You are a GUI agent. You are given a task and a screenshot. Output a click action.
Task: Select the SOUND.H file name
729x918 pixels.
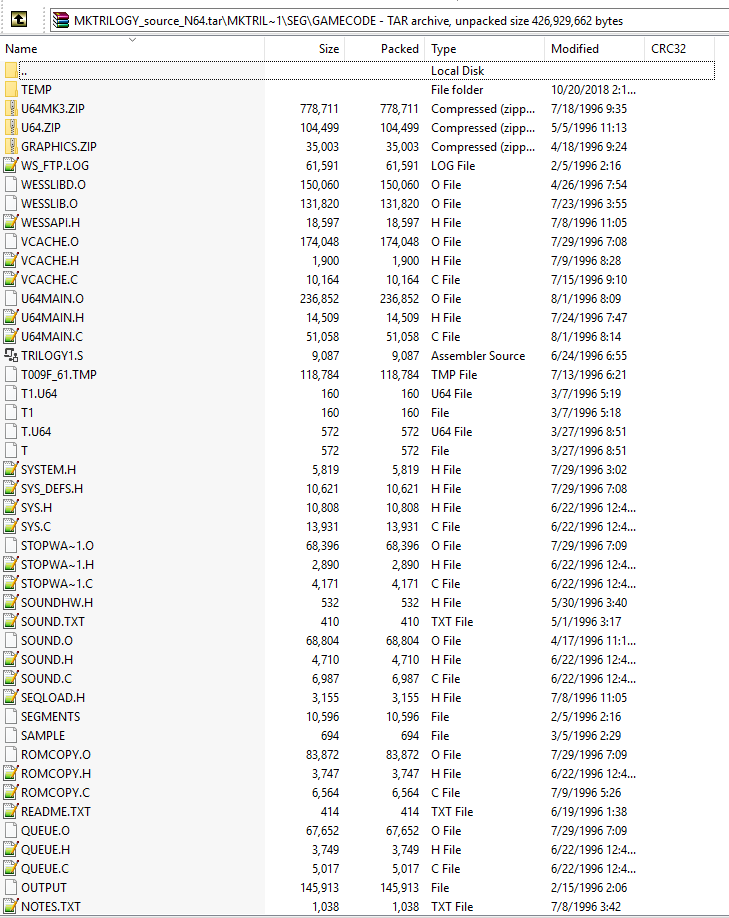pyautogui.click(x=47, y=660)
